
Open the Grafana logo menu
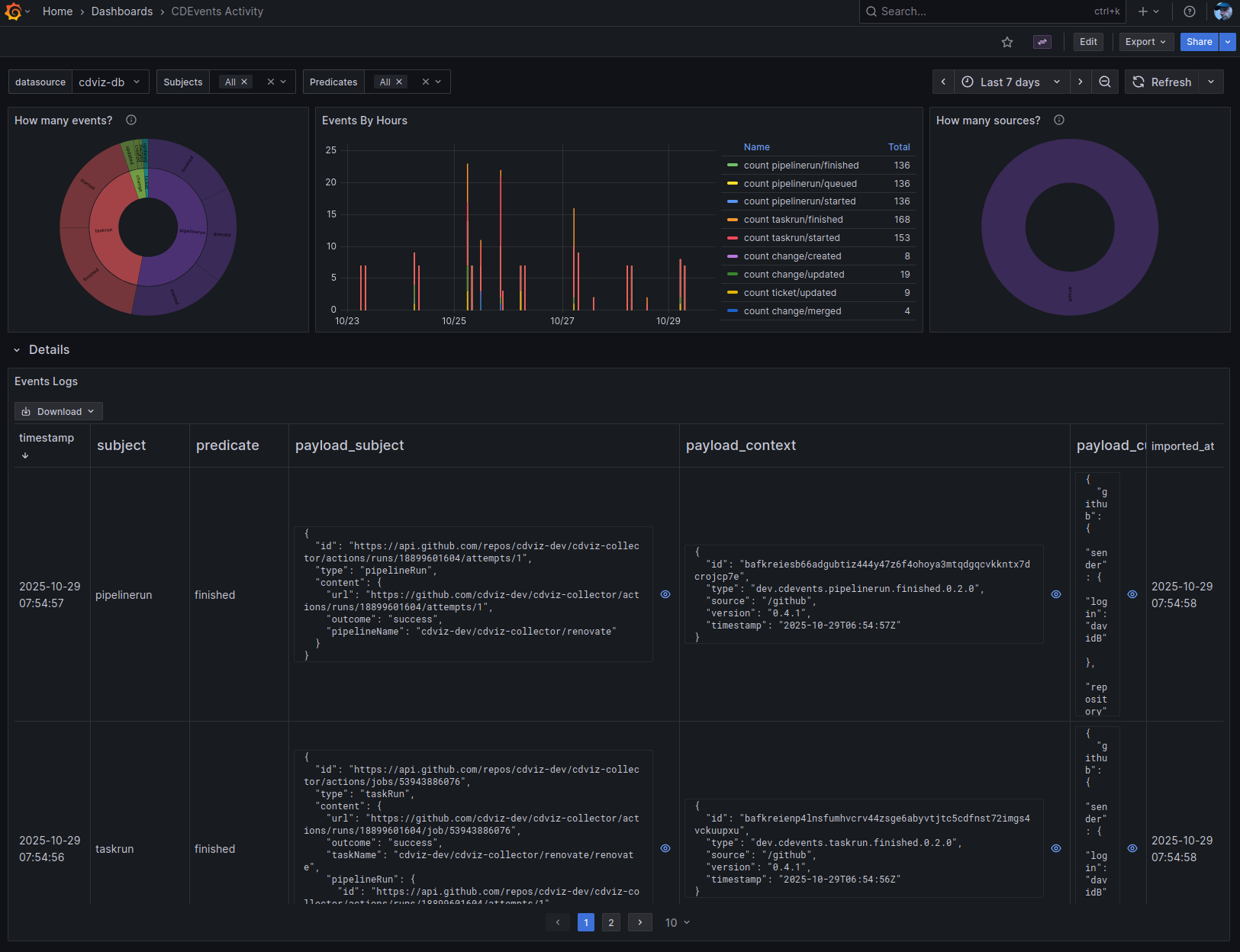pos(13,11)
